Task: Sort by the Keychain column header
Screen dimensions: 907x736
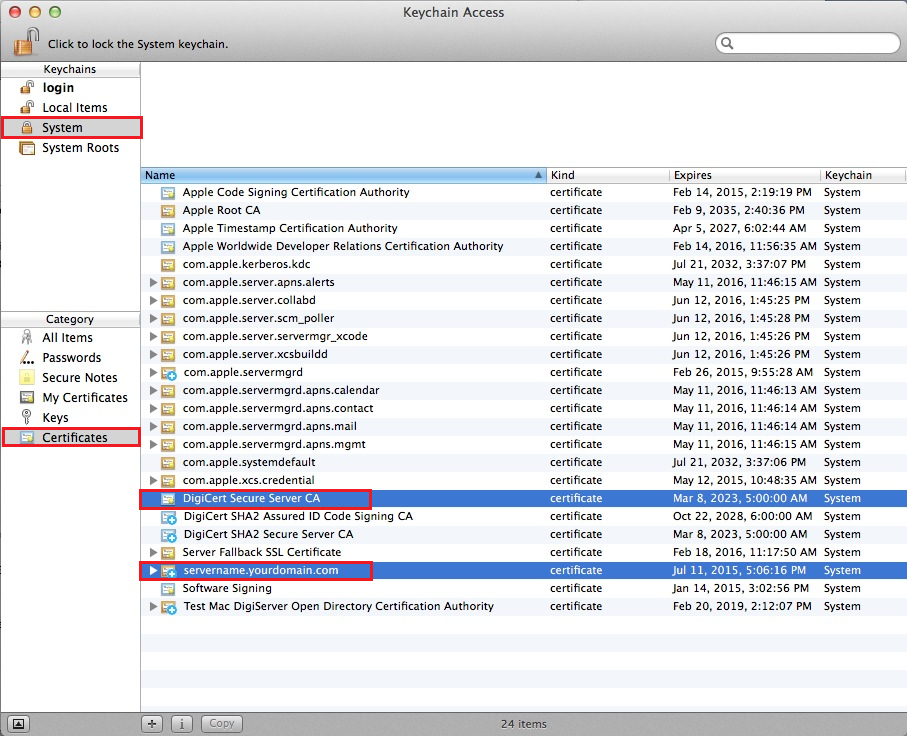Action: pos(862,175)
